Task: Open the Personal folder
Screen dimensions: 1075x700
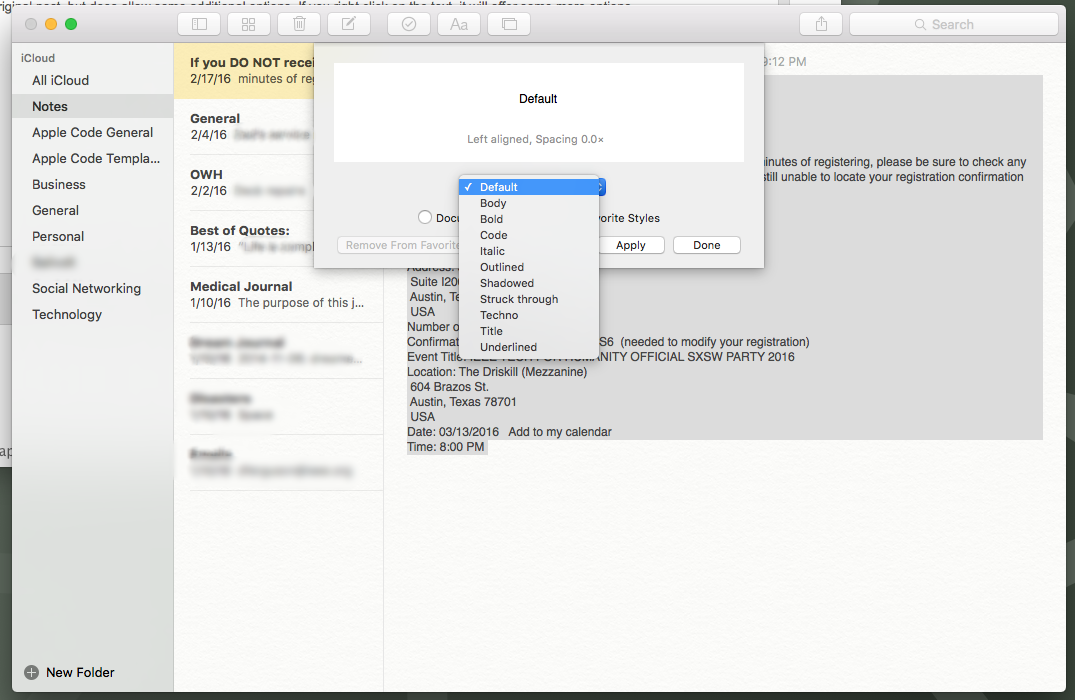Action: pos(93,237)
